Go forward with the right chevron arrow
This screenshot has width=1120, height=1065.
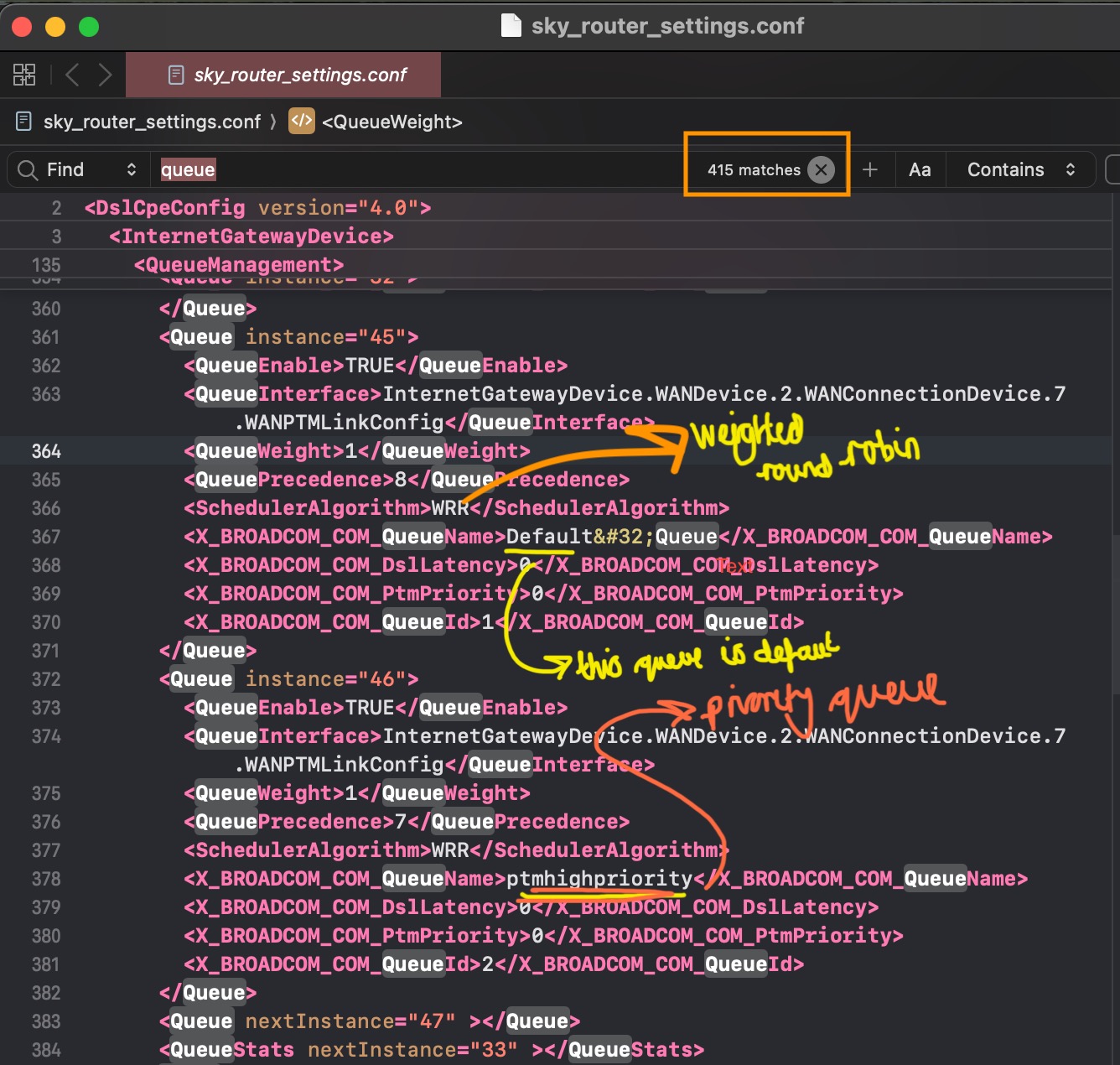[105, 75]
